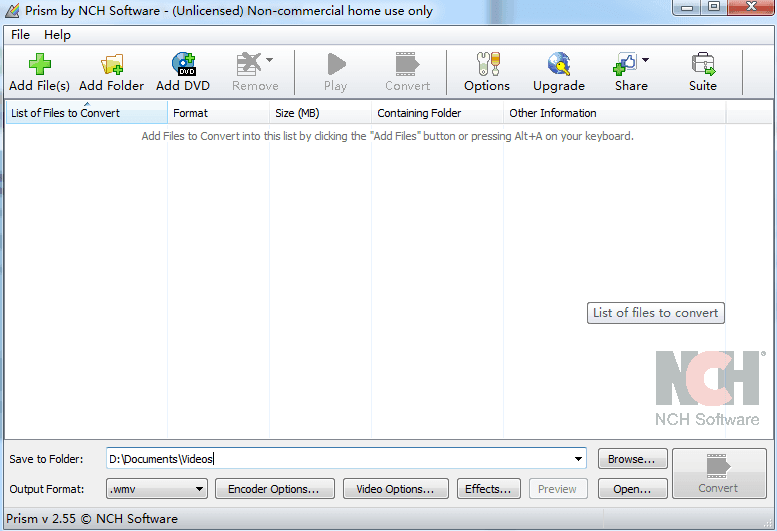Maximize the Prism window

(x=714, y=7)
